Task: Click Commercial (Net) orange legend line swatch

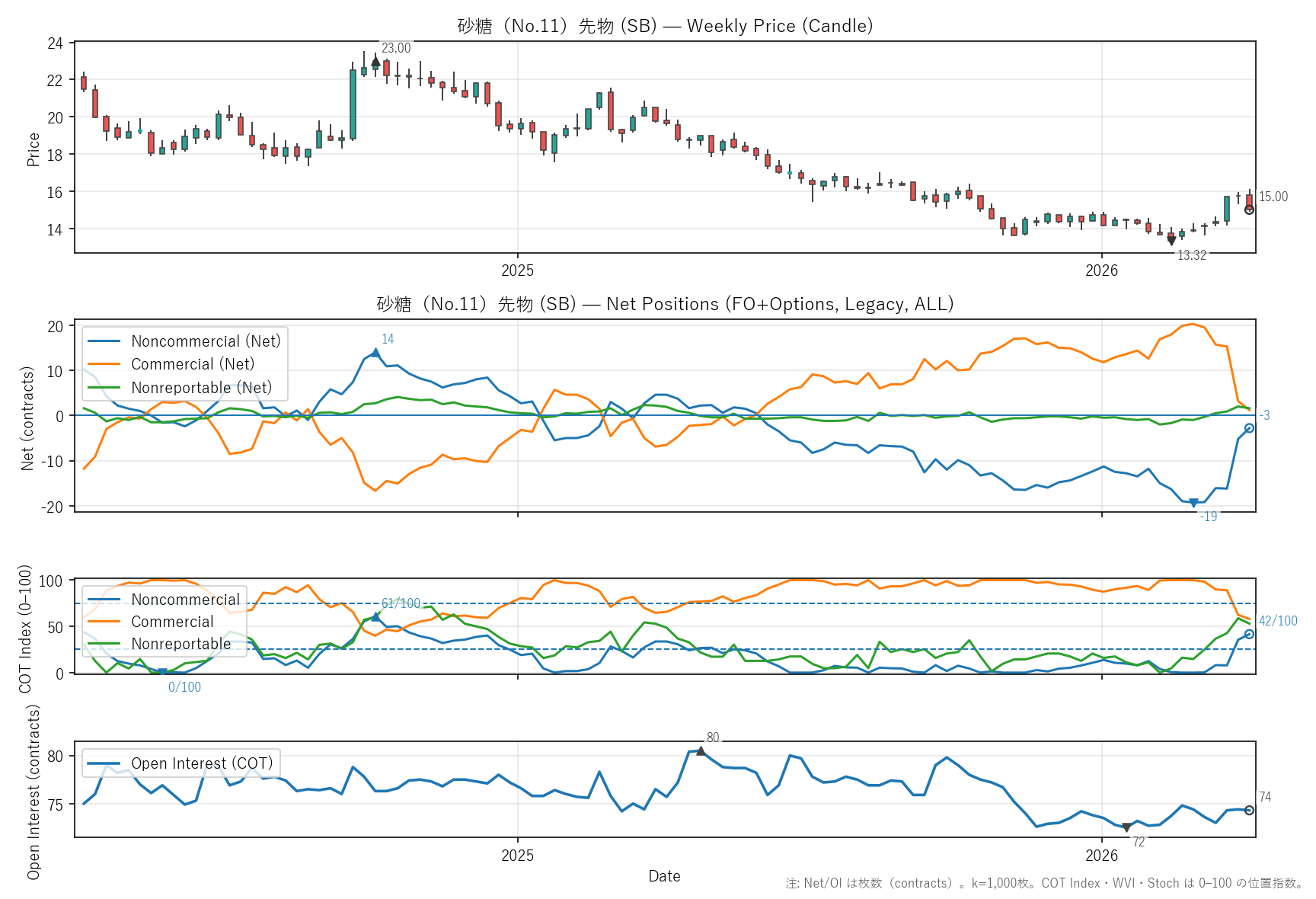Action: 104,364
